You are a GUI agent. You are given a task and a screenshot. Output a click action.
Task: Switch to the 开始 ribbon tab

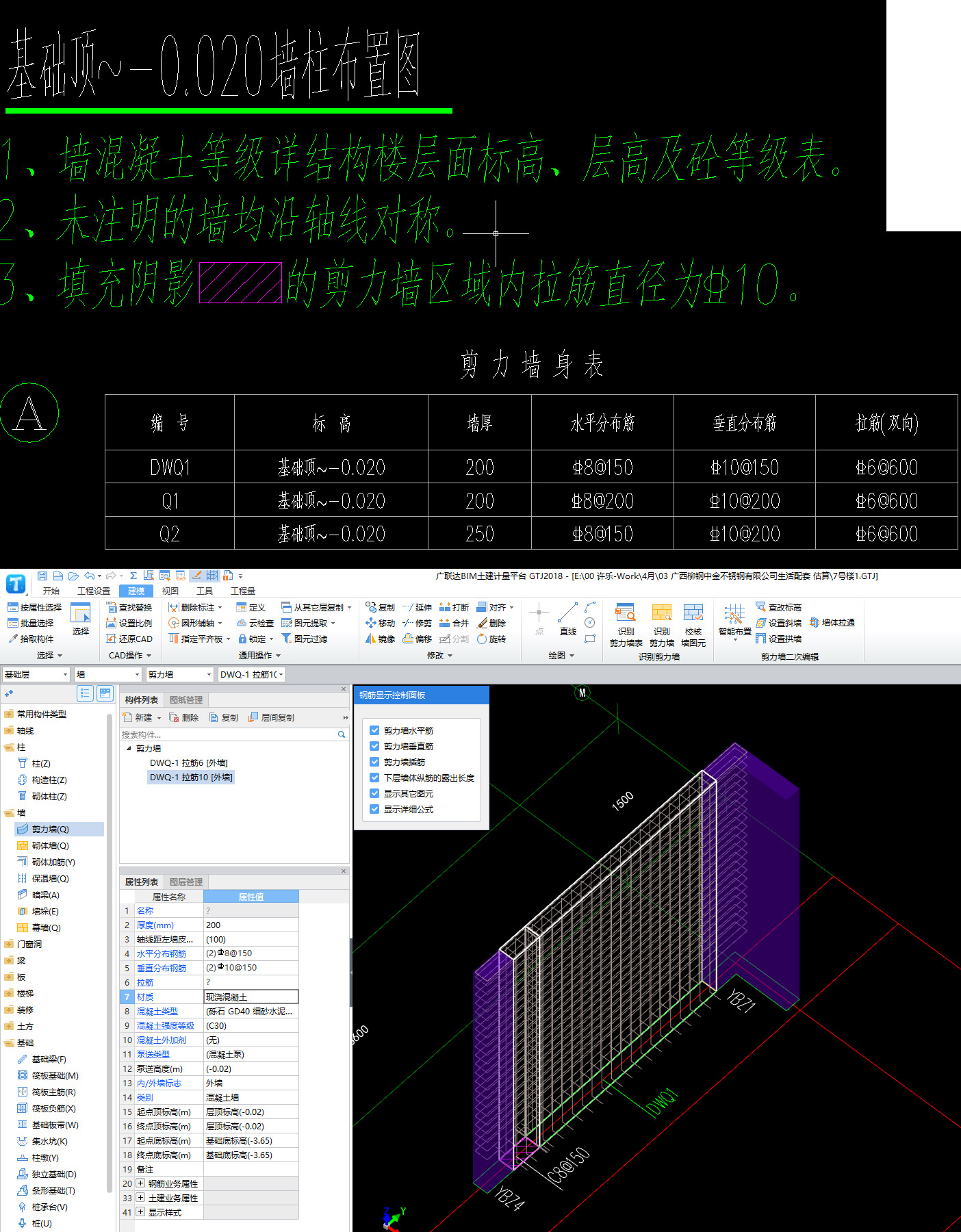click(x=51, y=591)
